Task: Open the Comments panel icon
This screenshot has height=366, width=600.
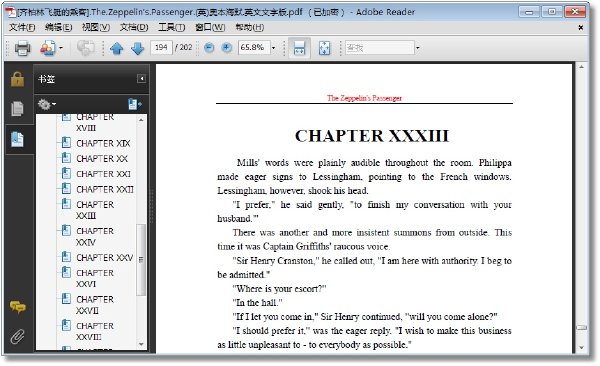Action: [x=18, y=307]
